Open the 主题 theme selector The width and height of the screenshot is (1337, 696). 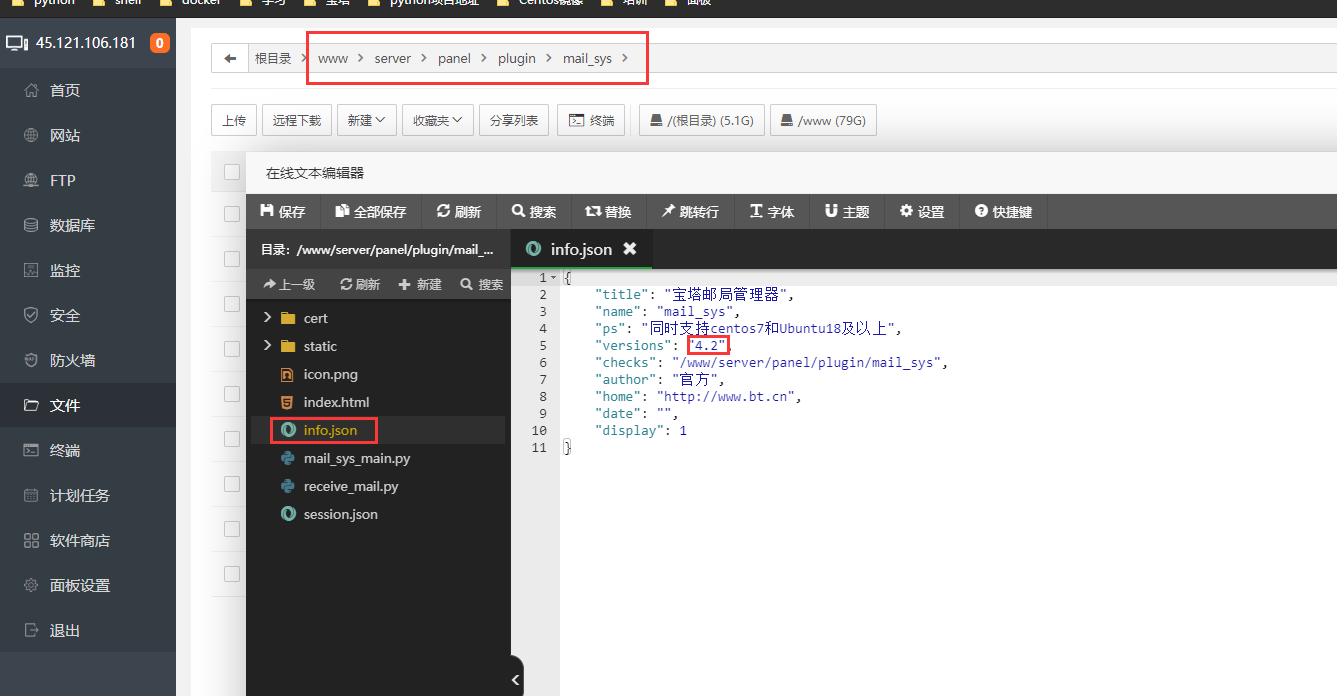(x=846, y=212)
